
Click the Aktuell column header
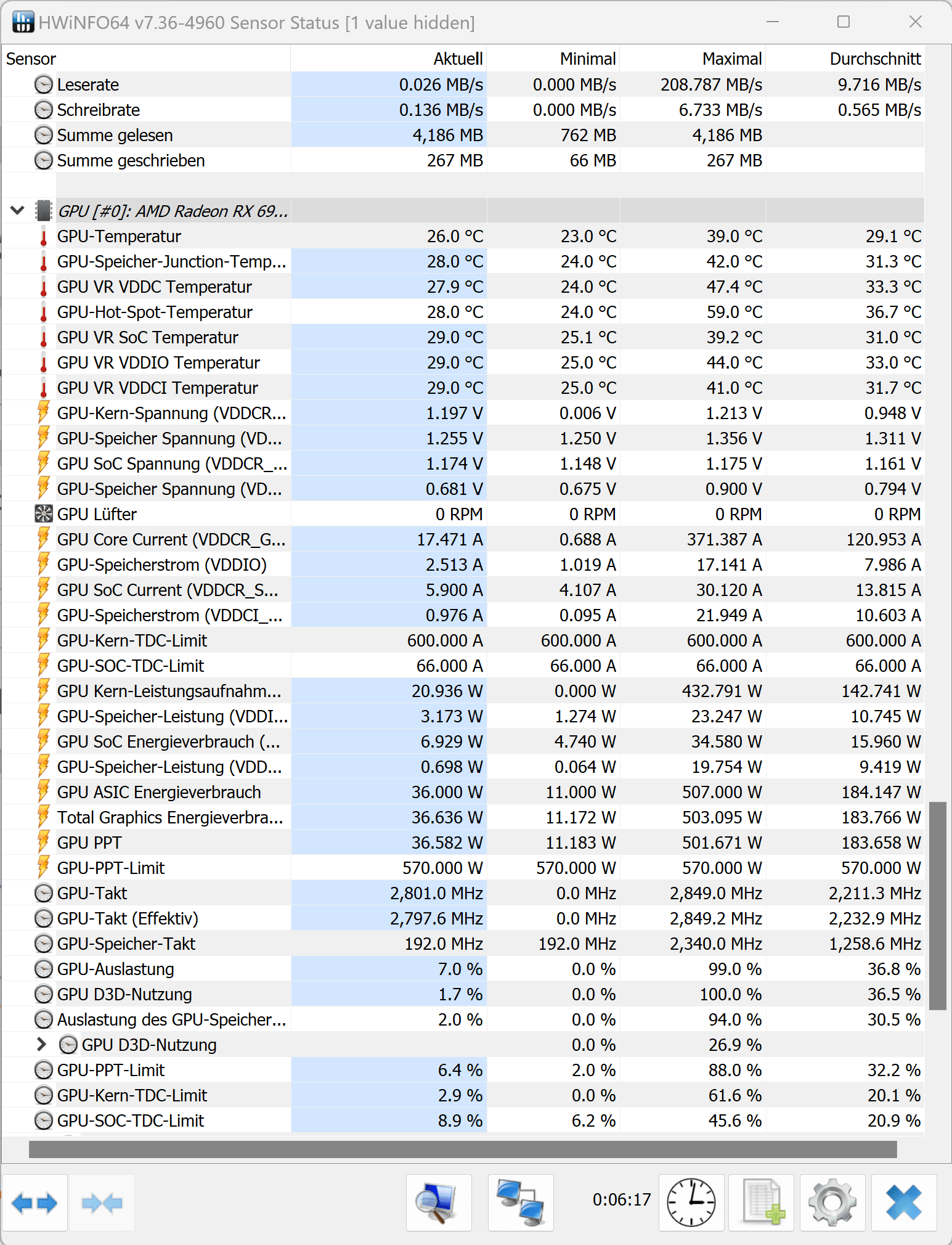(389, 59)
